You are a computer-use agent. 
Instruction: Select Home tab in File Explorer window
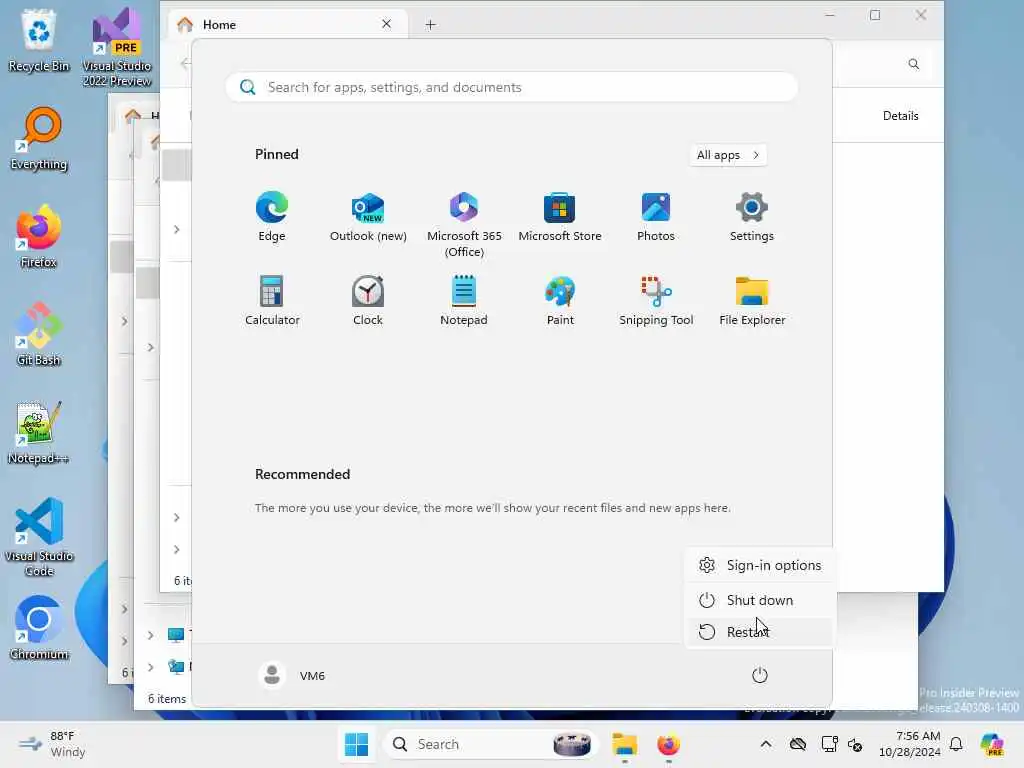coord(287,25)
